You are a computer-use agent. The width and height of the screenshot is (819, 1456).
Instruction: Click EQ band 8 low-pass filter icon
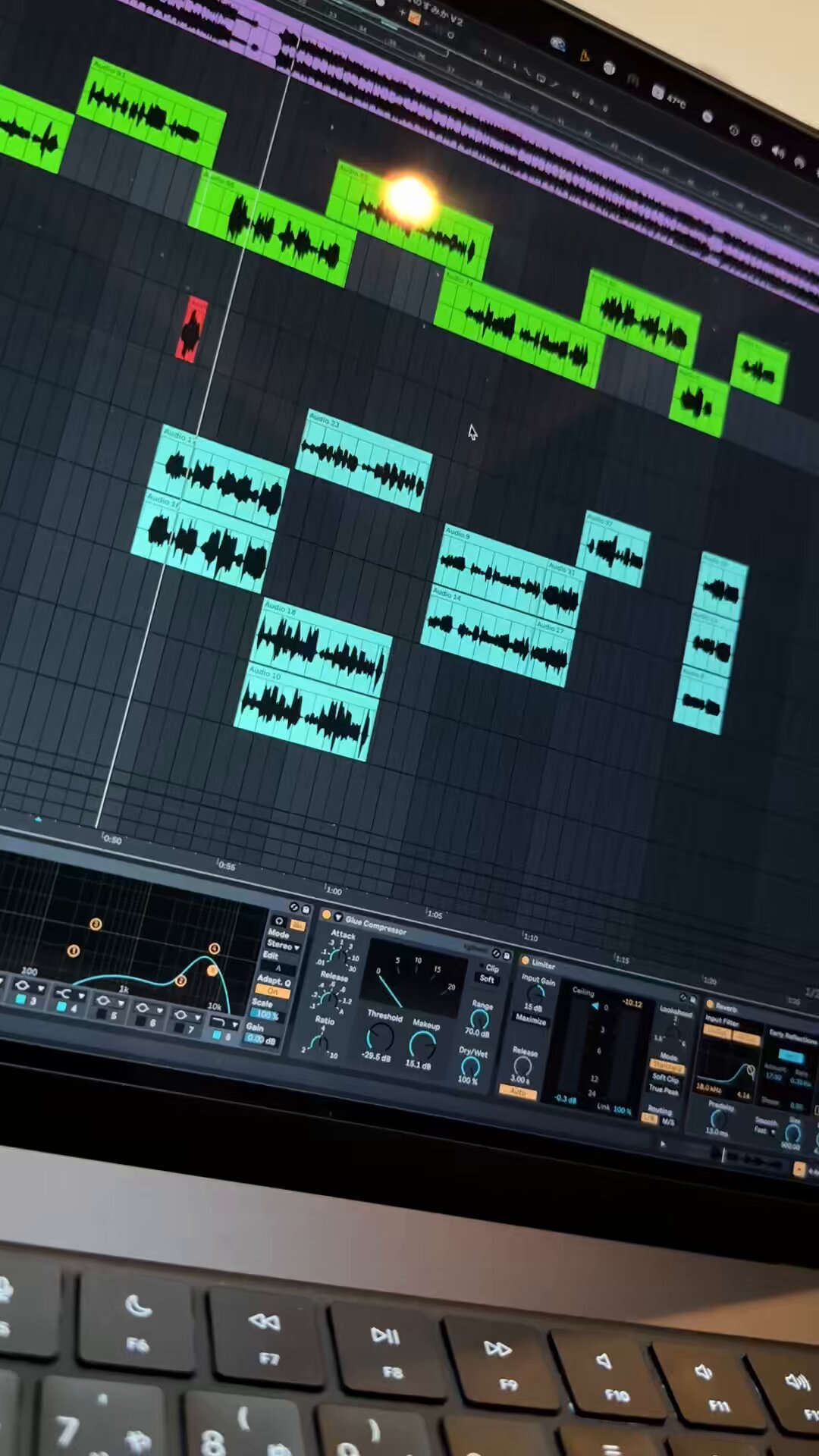(218, 1022)
